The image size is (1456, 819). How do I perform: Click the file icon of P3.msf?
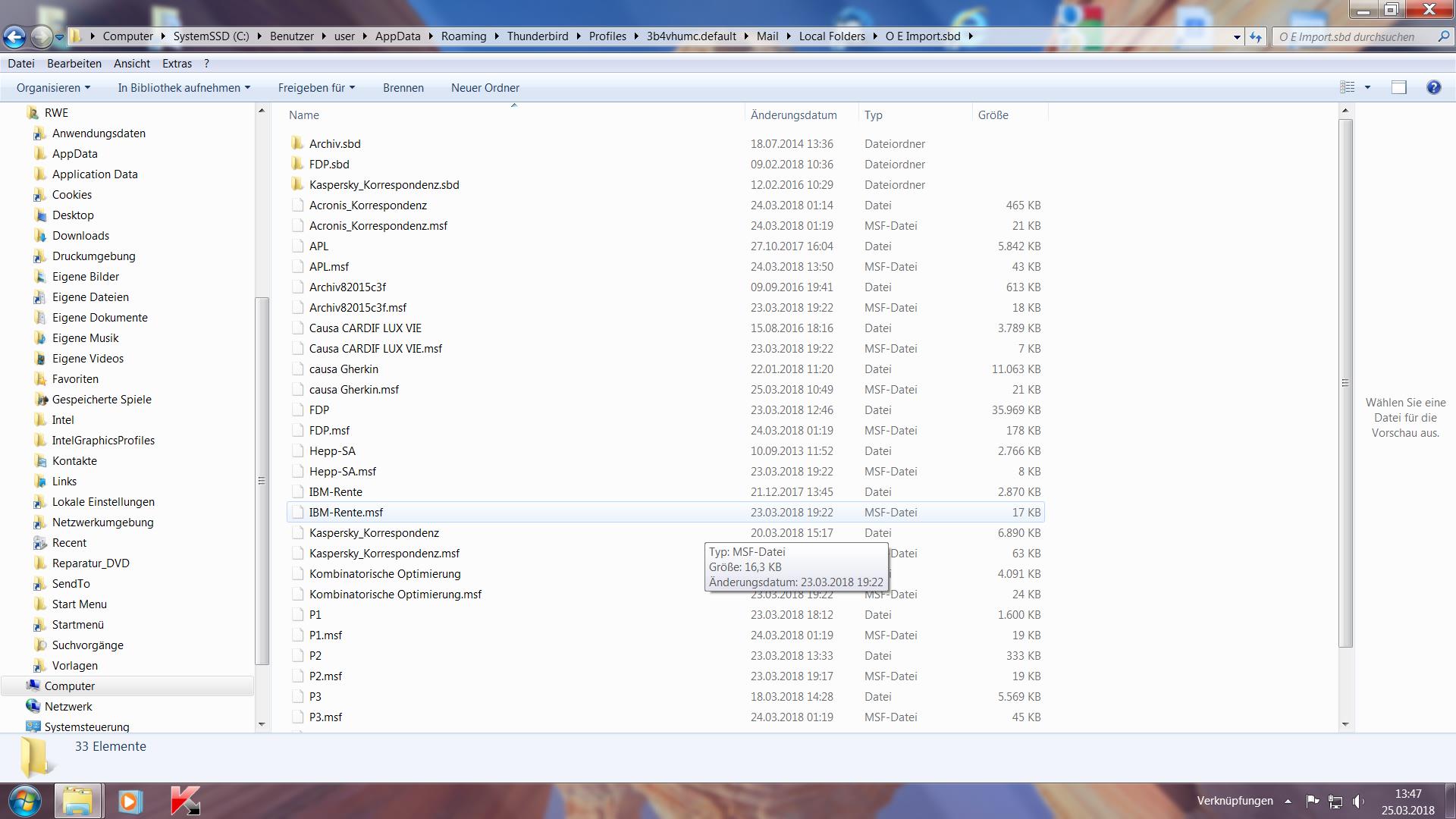297,717
